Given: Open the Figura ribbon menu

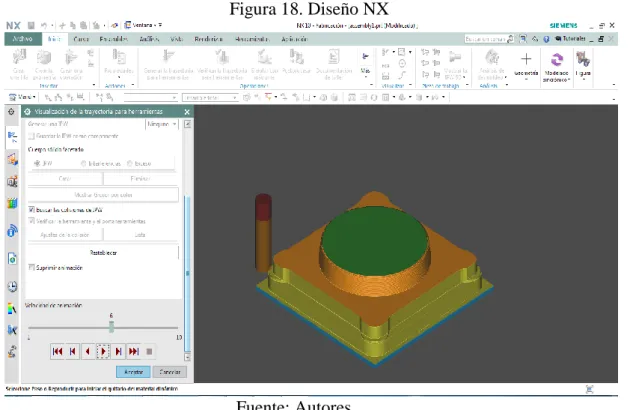Looking at the screenshot, I should pos(583,64).
